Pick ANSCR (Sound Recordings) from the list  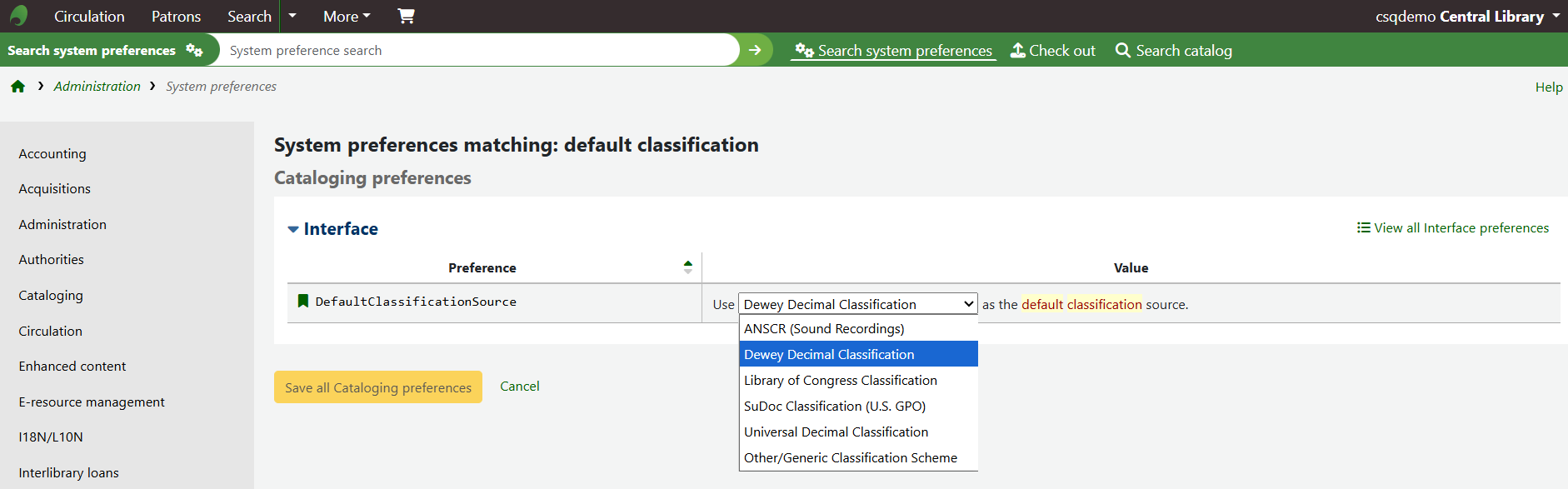click(x=824, y=328)
